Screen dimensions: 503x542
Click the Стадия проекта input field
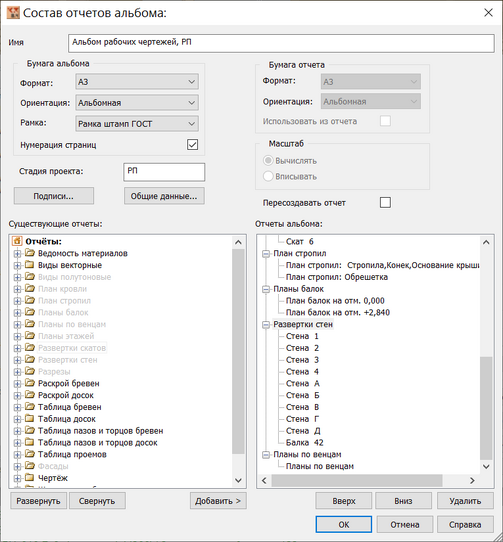pos(164,172)
